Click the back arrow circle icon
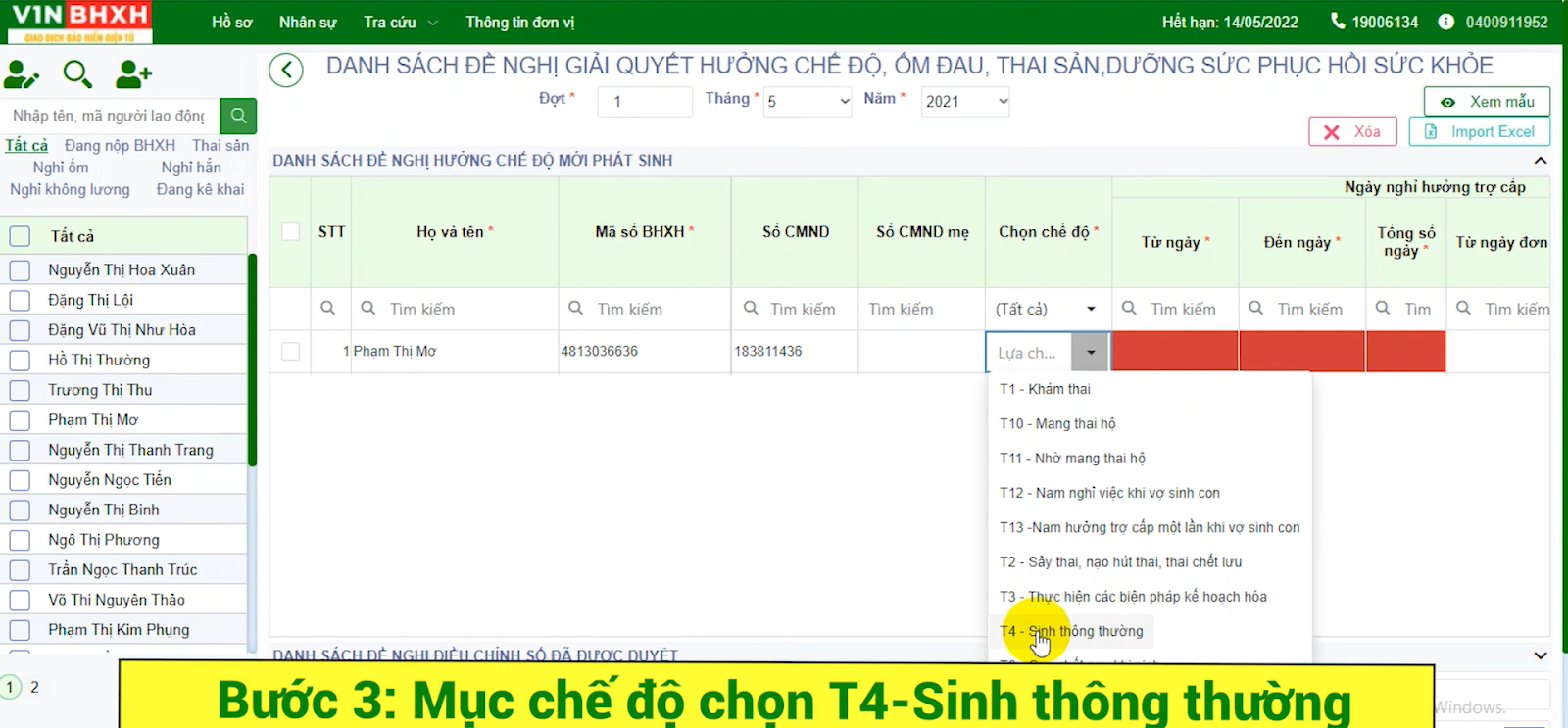This screenshot has height=728, width=1568. point(286,70)
